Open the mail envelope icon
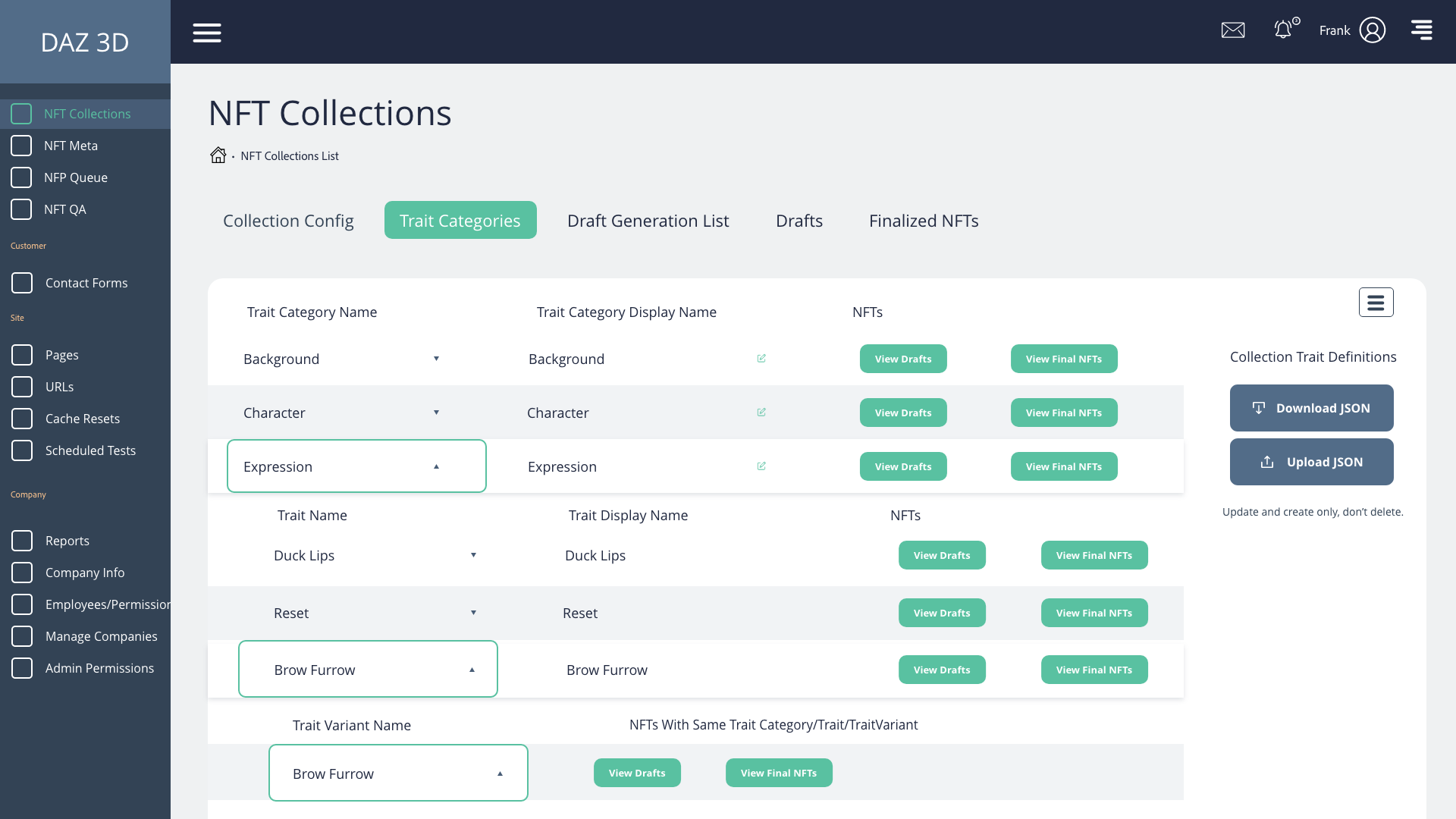The height and width of the screenshot is (819, 1456). 1233,30
